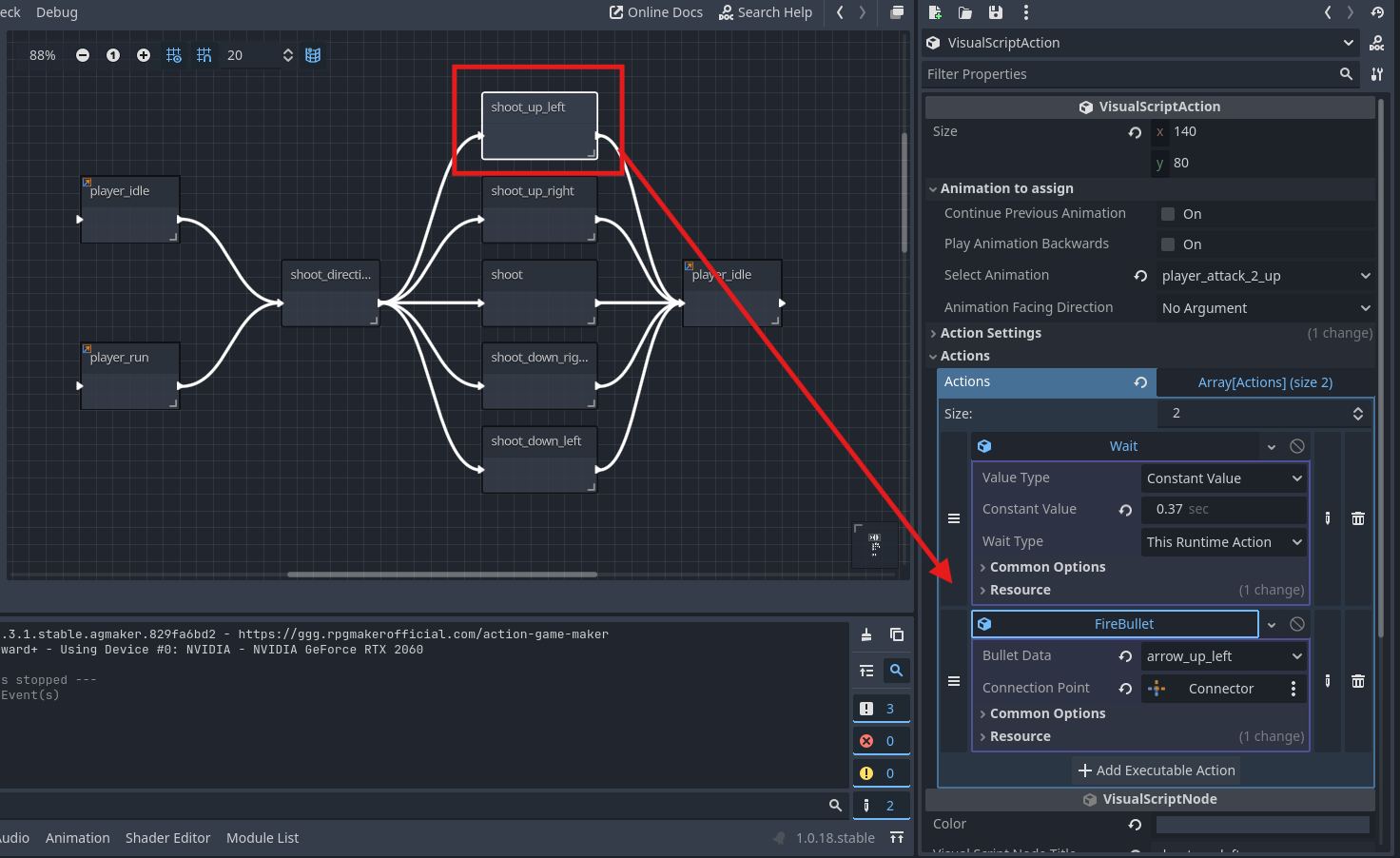Toggle the error messages filter

click(x=879, y=741)
